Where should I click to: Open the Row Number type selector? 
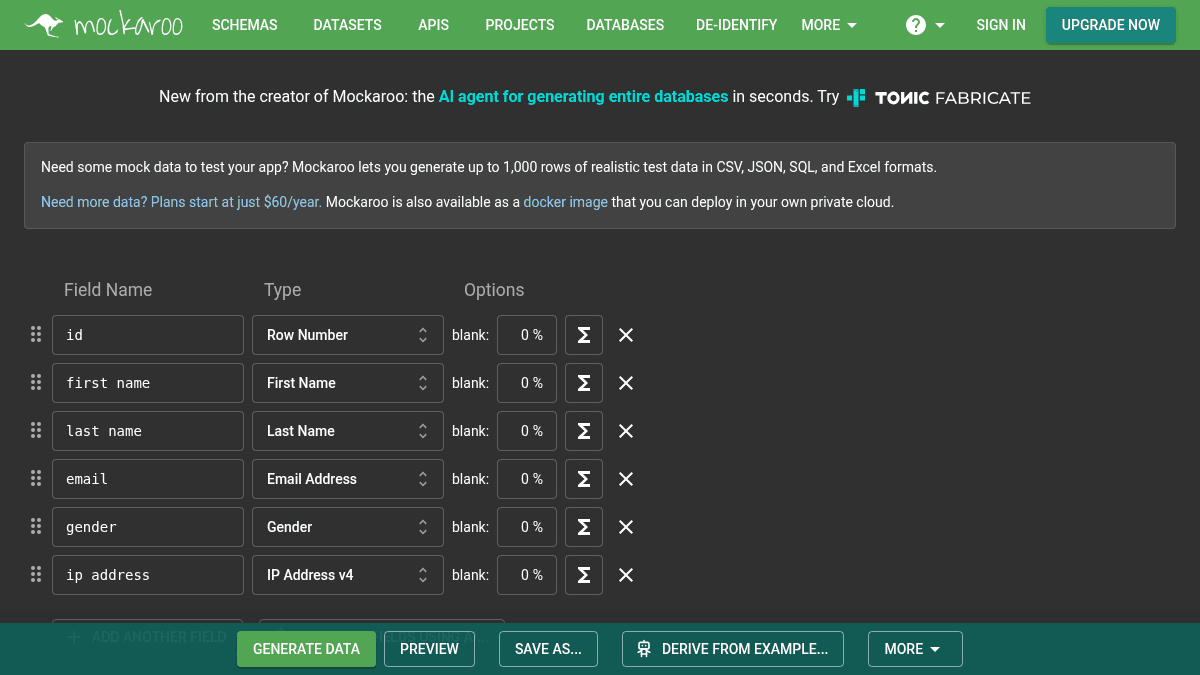[348, 335]
